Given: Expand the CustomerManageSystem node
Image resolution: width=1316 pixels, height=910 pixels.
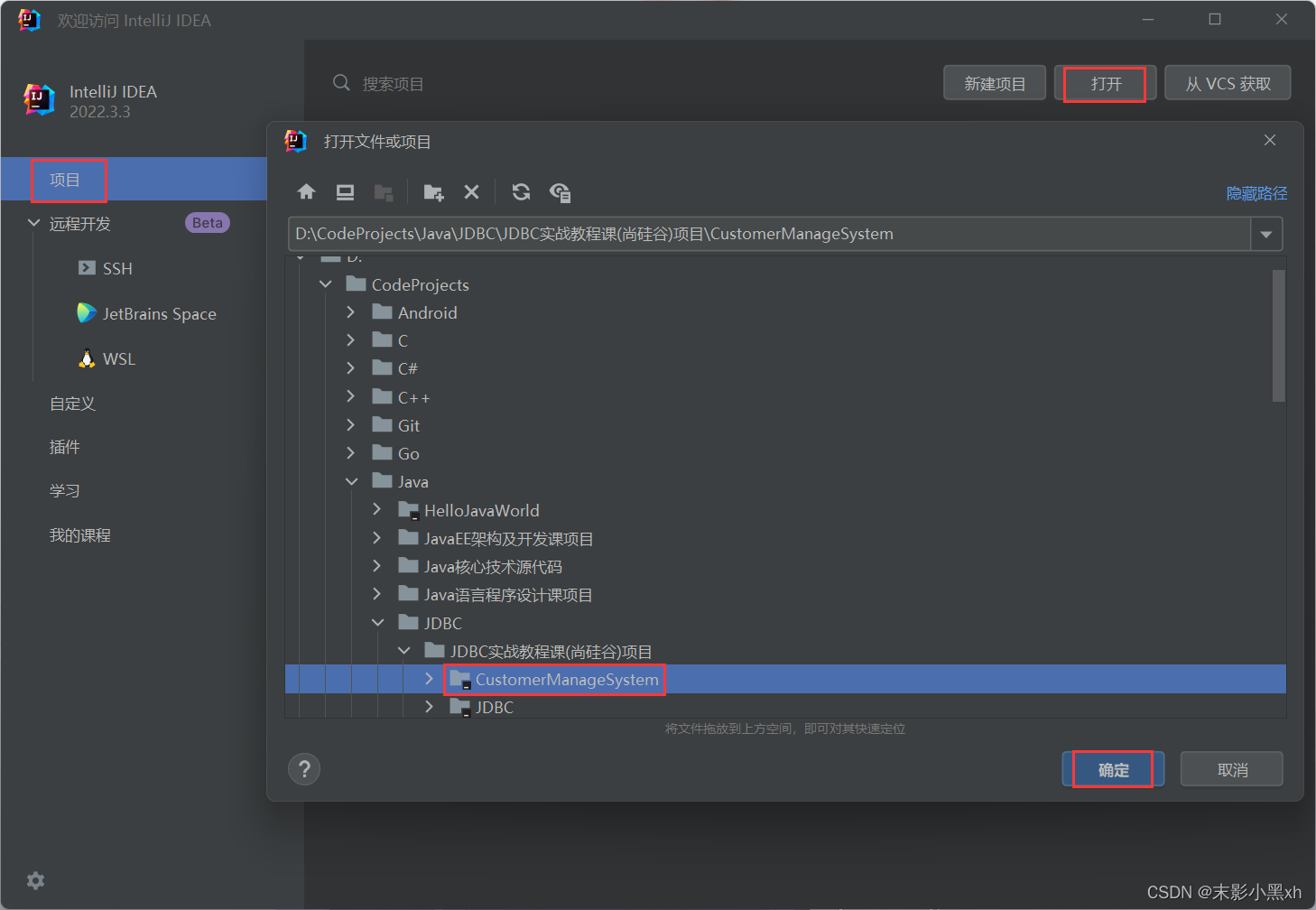Looking at the screenshot, I should (x=430, y=679).
